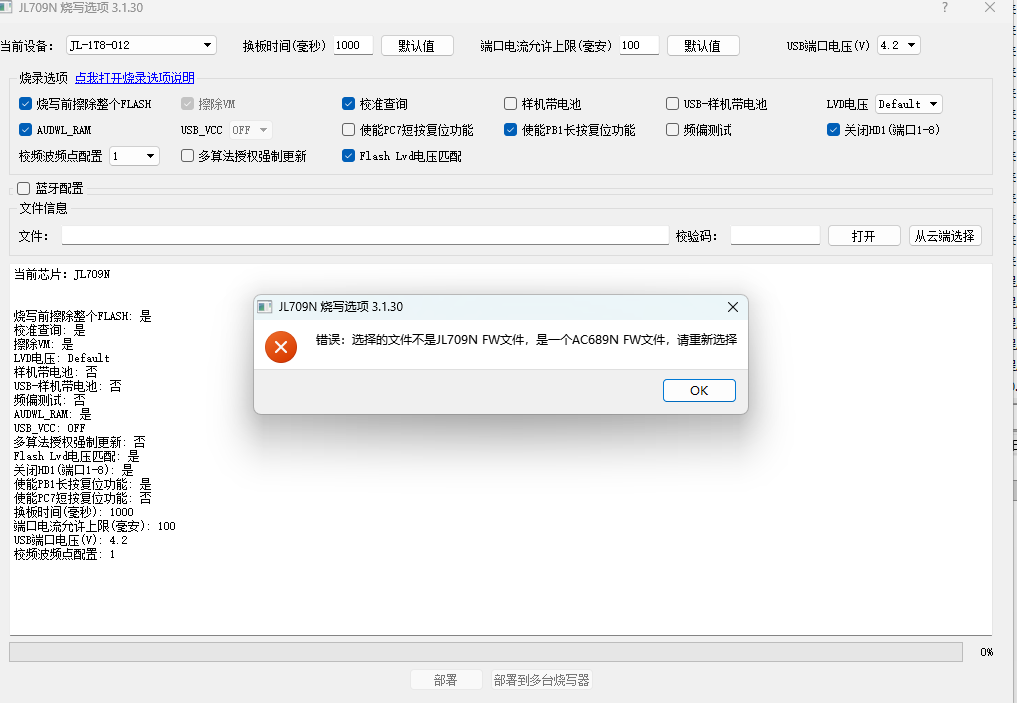Click the dialog title bar app icon
Screen dimensions: 1017x703
click(x=265, y=307)
